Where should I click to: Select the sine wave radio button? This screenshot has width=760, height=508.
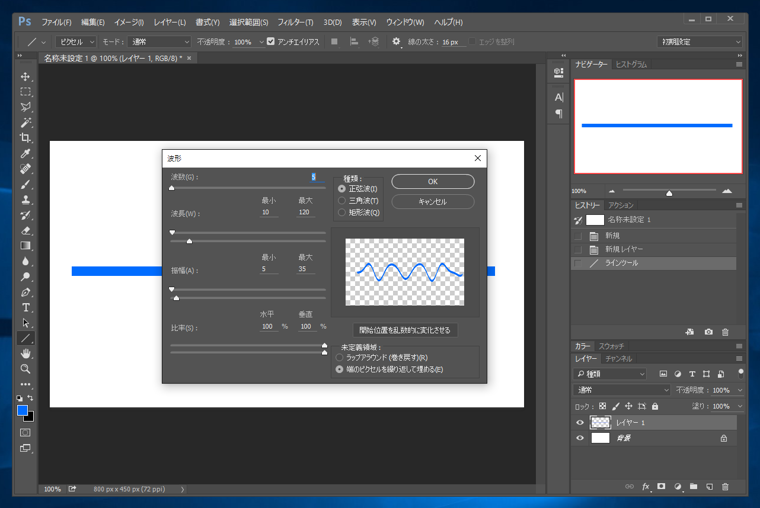click(x=342, y=189)
